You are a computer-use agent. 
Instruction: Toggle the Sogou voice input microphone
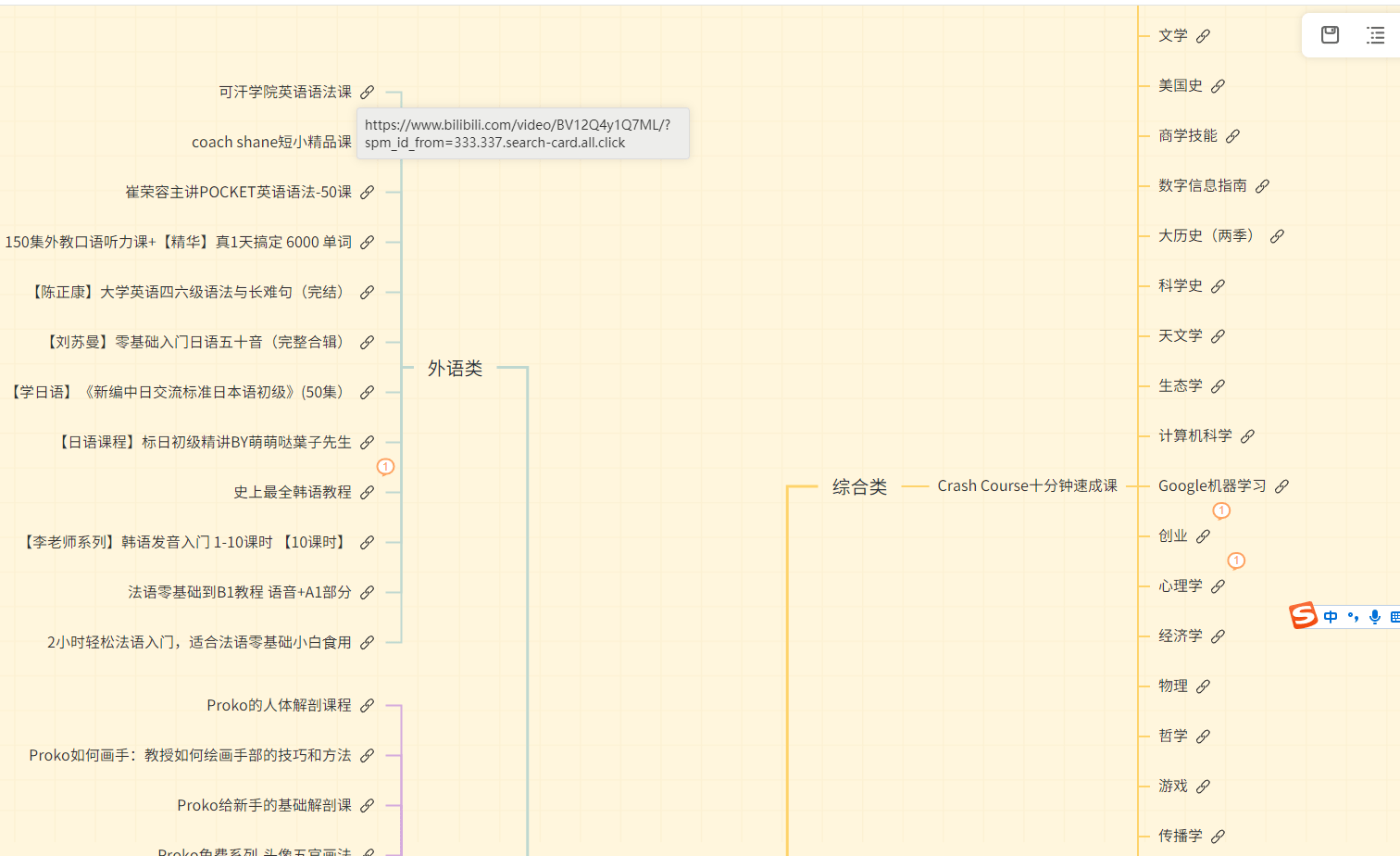[x=1375, y=617]
